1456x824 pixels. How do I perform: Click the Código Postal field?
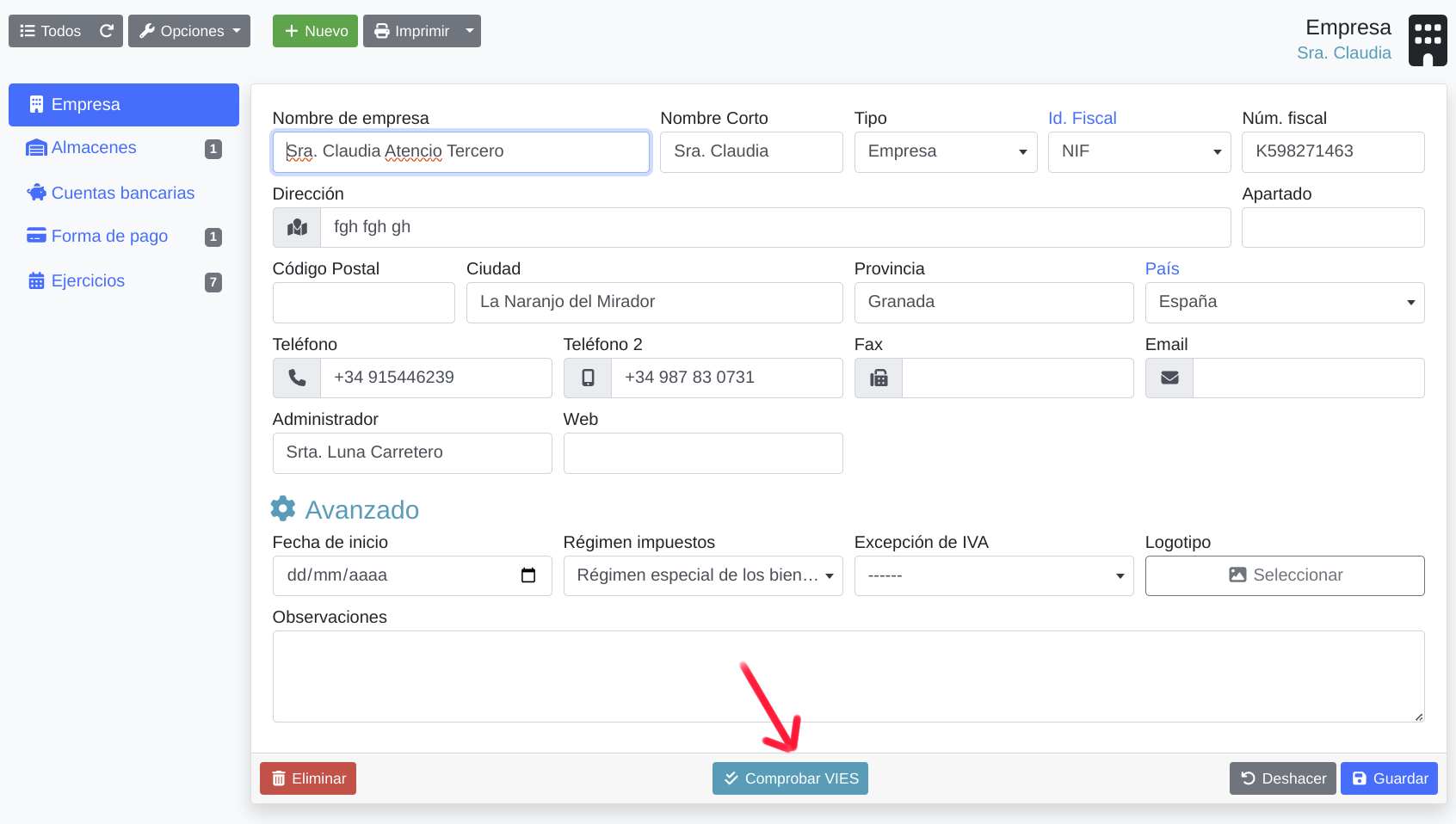pos(364,303)
